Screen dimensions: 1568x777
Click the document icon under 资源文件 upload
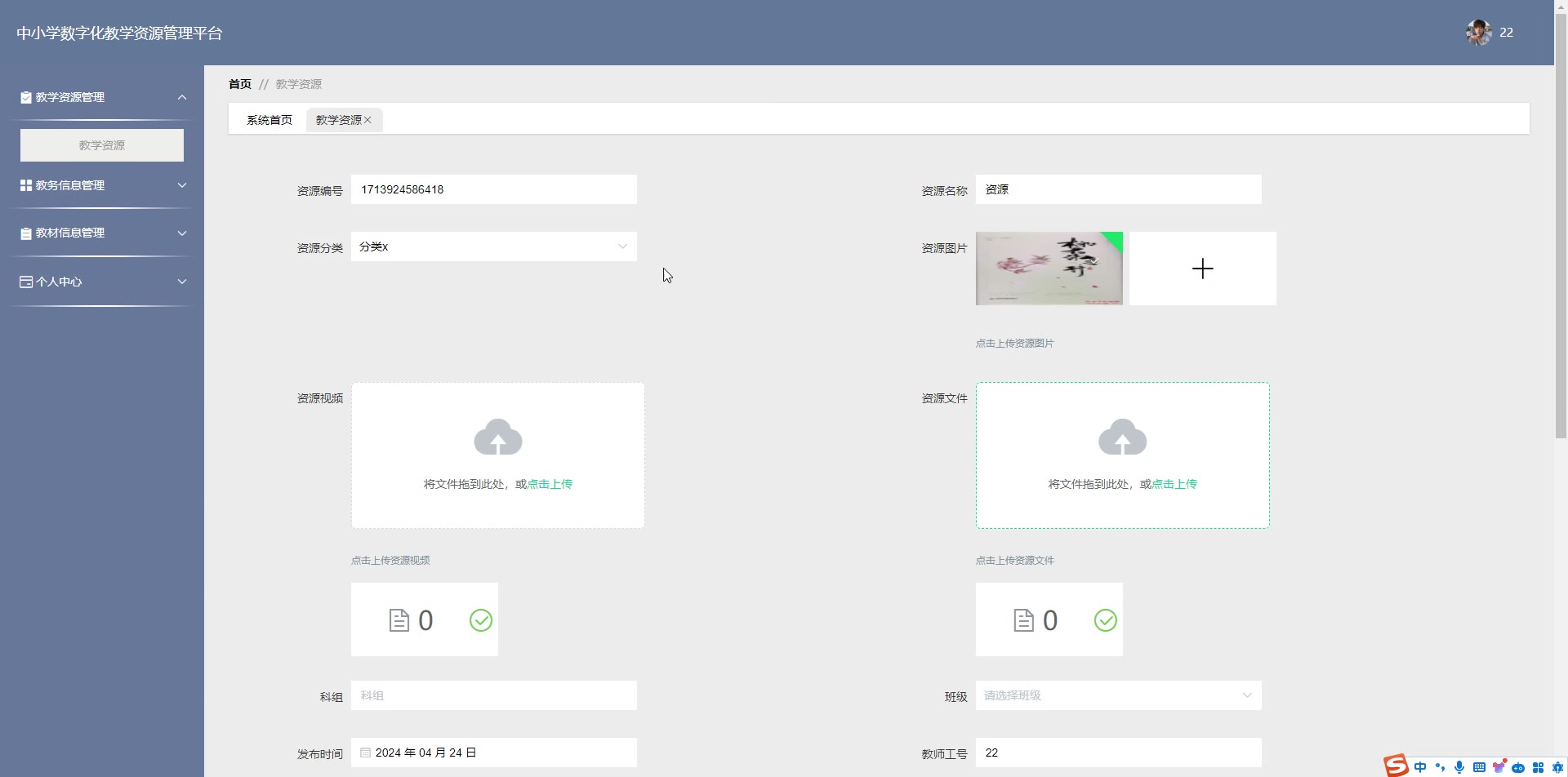click(x=1023, y=620)
